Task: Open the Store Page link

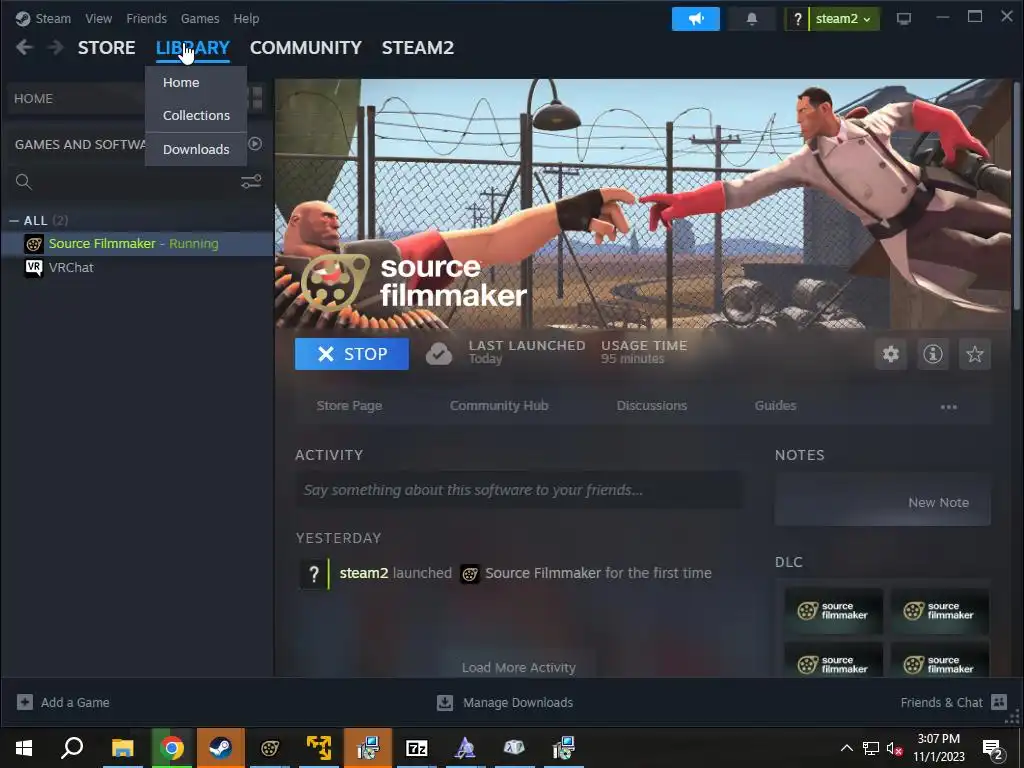Action: [x=349, y=406]
